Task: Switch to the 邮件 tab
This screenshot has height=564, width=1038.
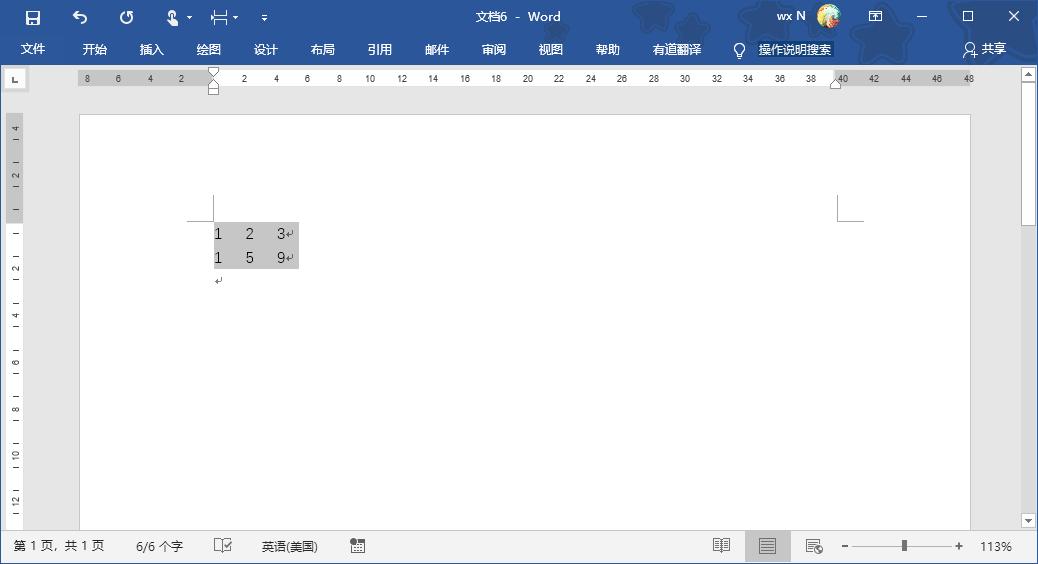Action: point(436,49)
